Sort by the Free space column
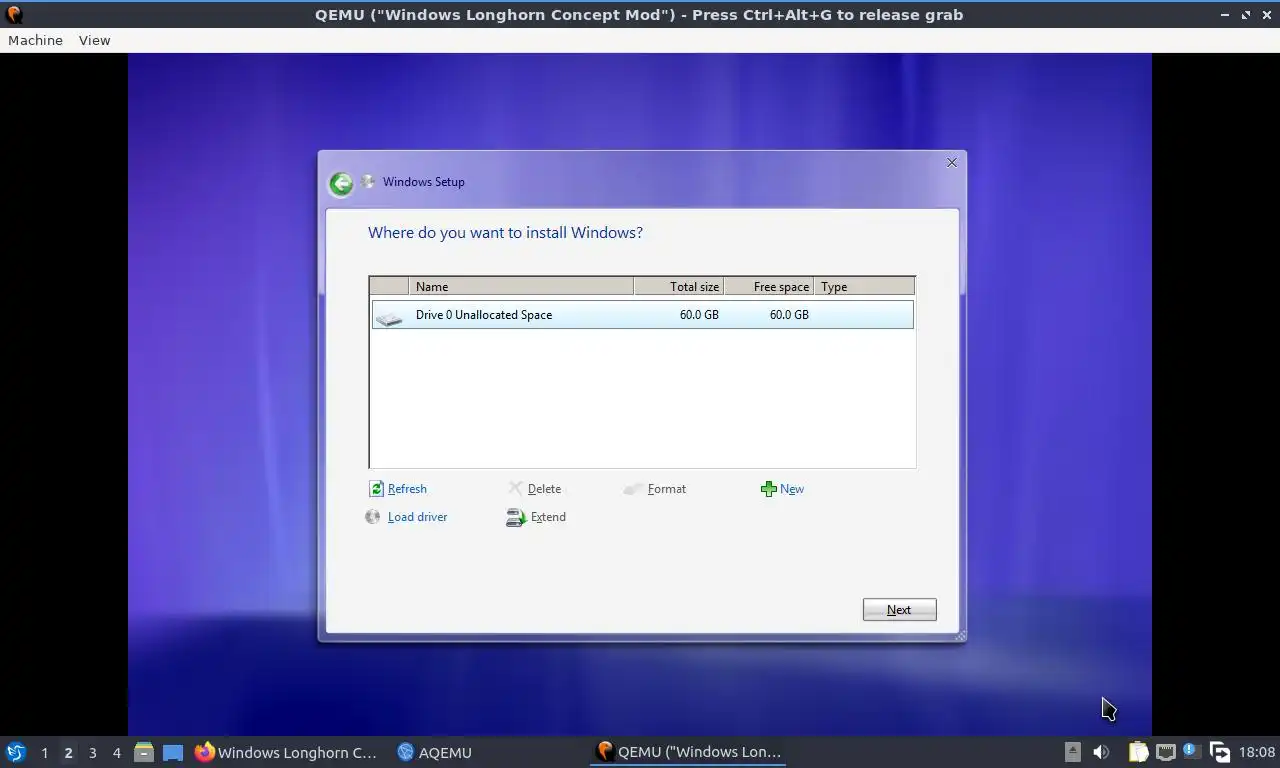The width and height of the screenshot is (1280, 768). click(x=769, y=286)
